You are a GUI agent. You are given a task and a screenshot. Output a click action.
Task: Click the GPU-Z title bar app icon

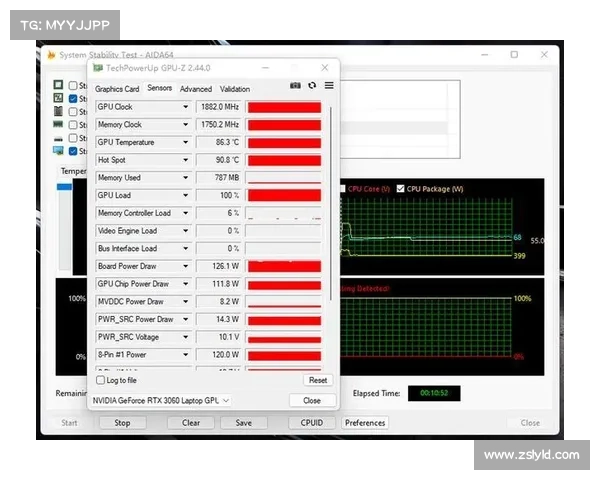point(98,68)
